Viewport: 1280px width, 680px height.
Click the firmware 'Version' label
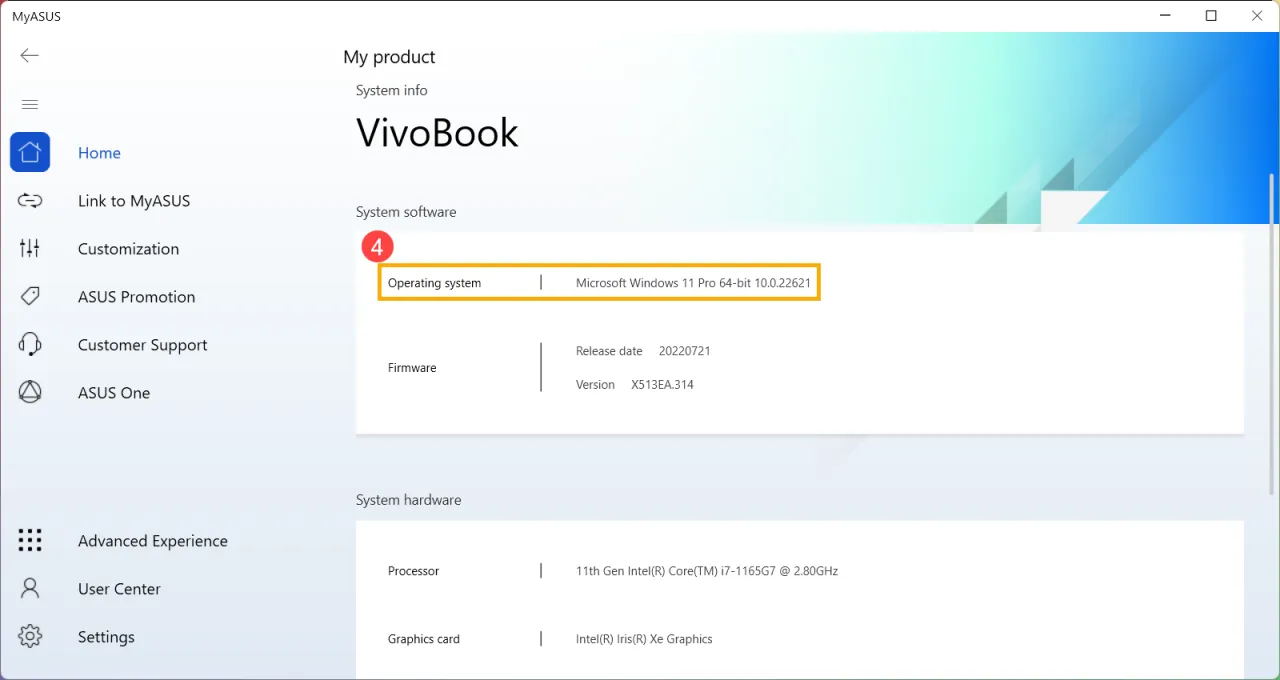pos(595,385)
